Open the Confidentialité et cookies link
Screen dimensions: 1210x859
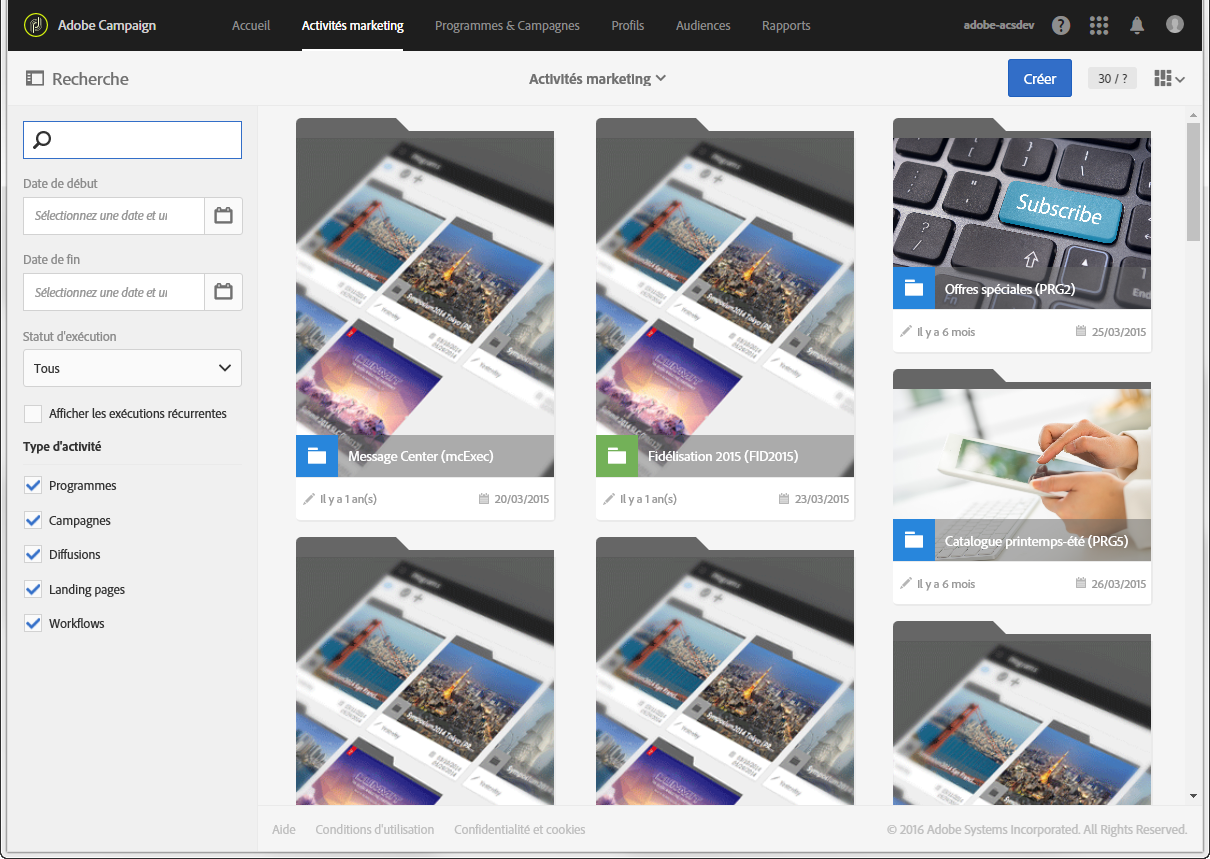coord(520,830)
